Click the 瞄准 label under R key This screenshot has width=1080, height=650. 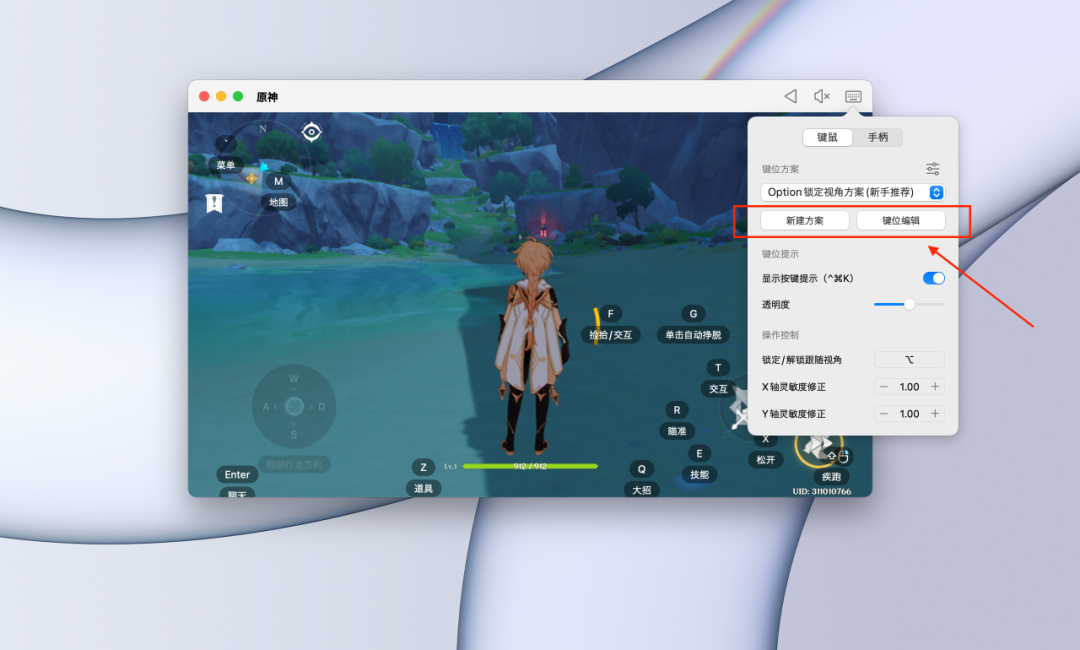(x=676, y=431)
